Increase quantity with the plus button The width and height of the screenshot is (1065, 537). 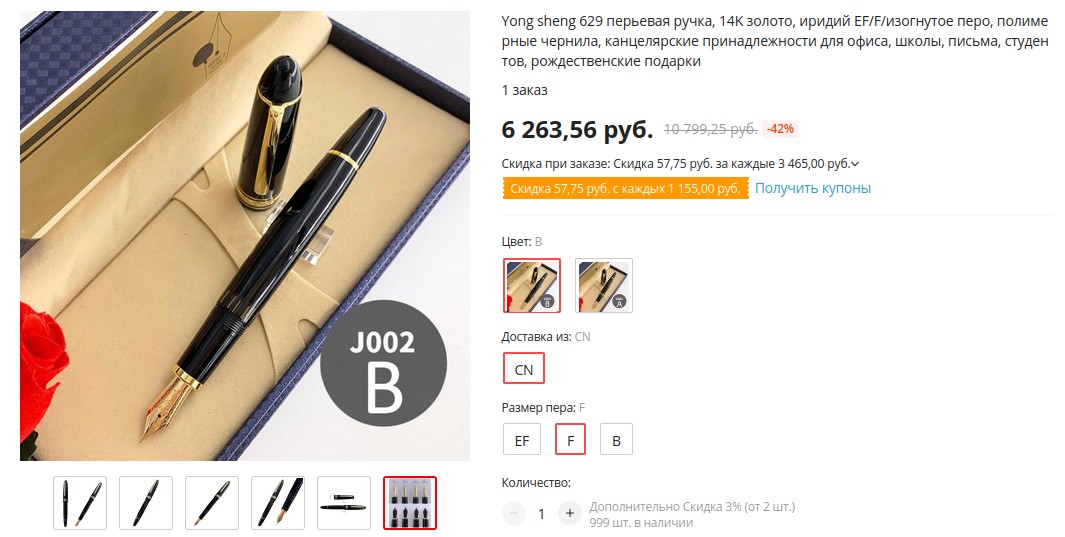(x=570, y=513)
